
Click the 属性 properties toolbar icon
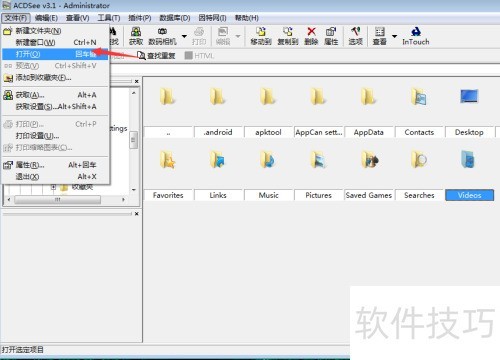(x=331, y=36)
